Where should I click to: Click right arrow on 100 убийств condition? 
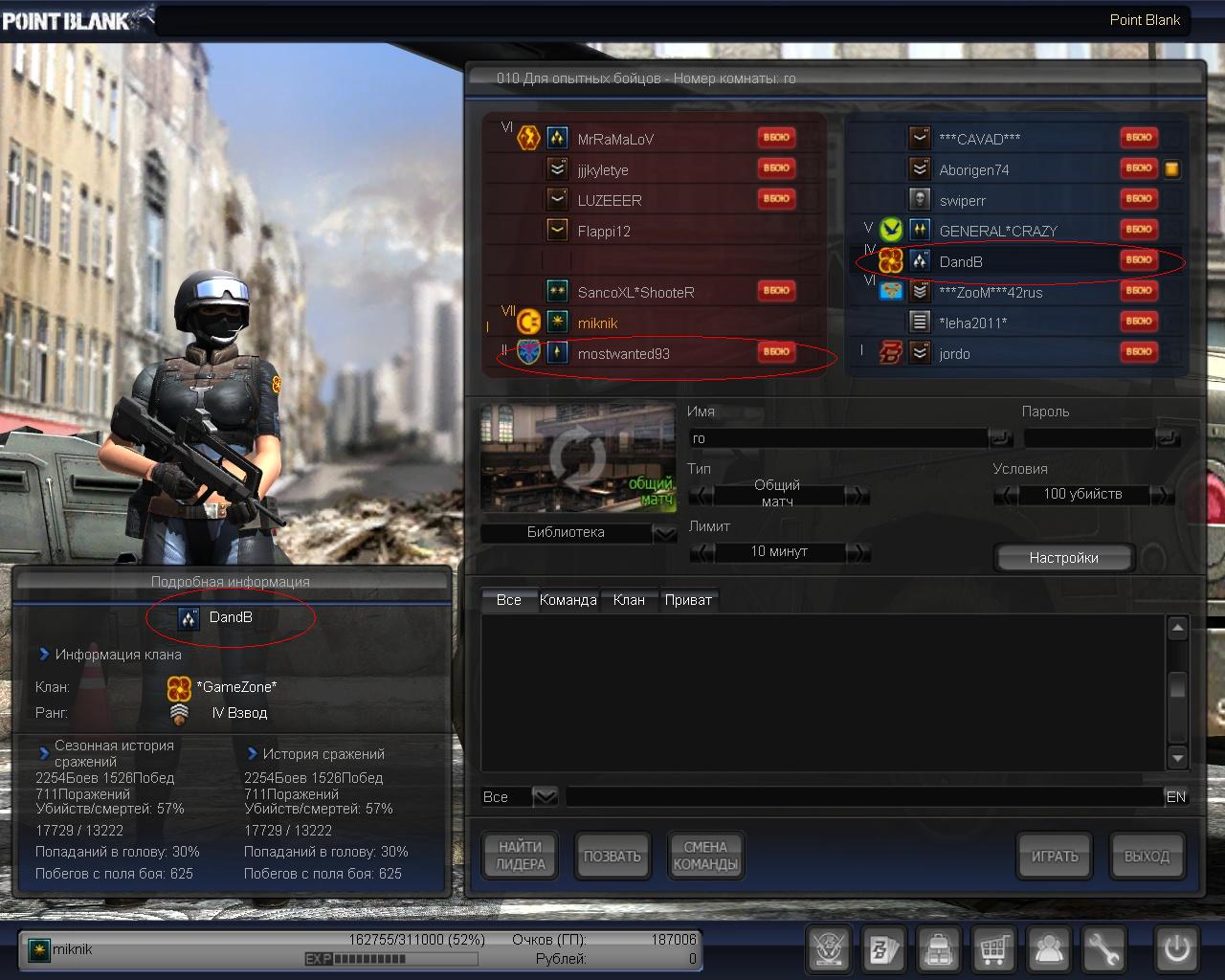click(x=1161, y=495)
